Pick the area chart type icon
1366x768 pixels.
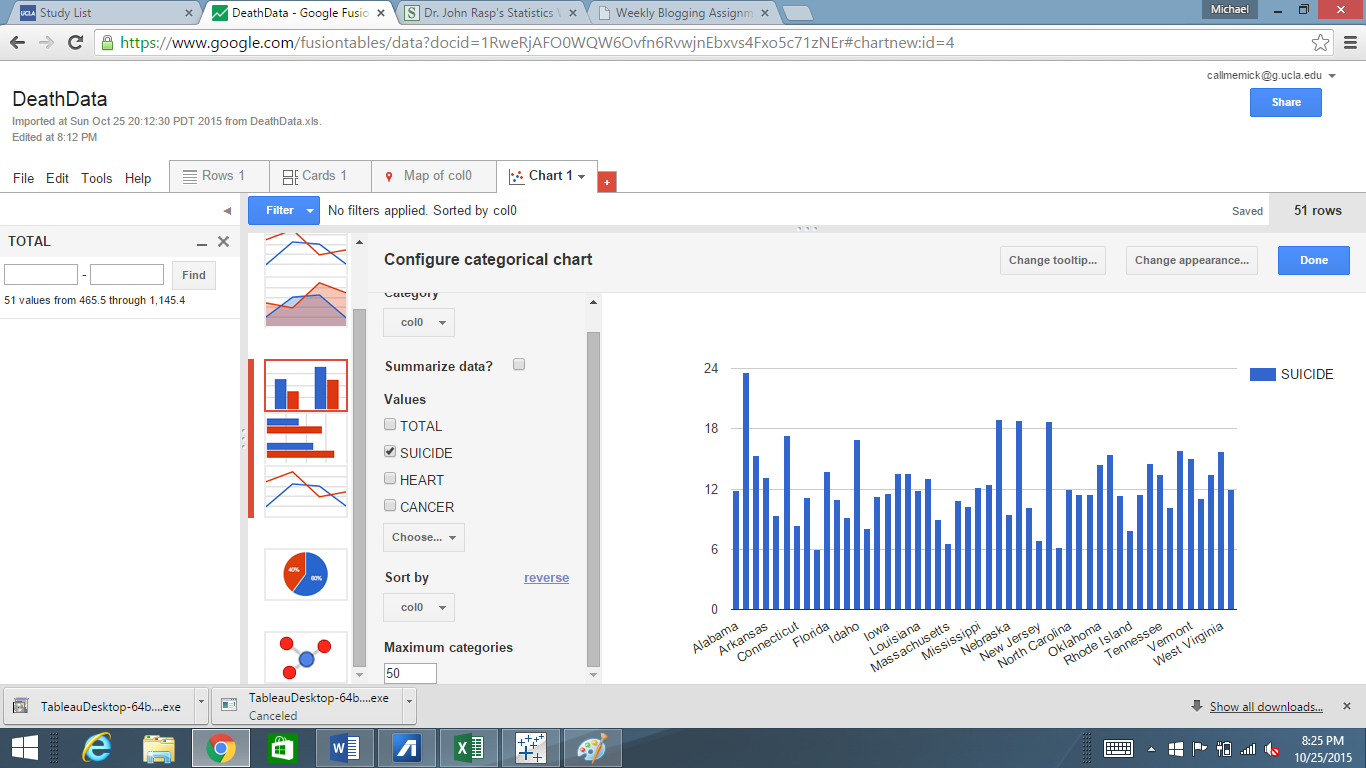(305, 303)
